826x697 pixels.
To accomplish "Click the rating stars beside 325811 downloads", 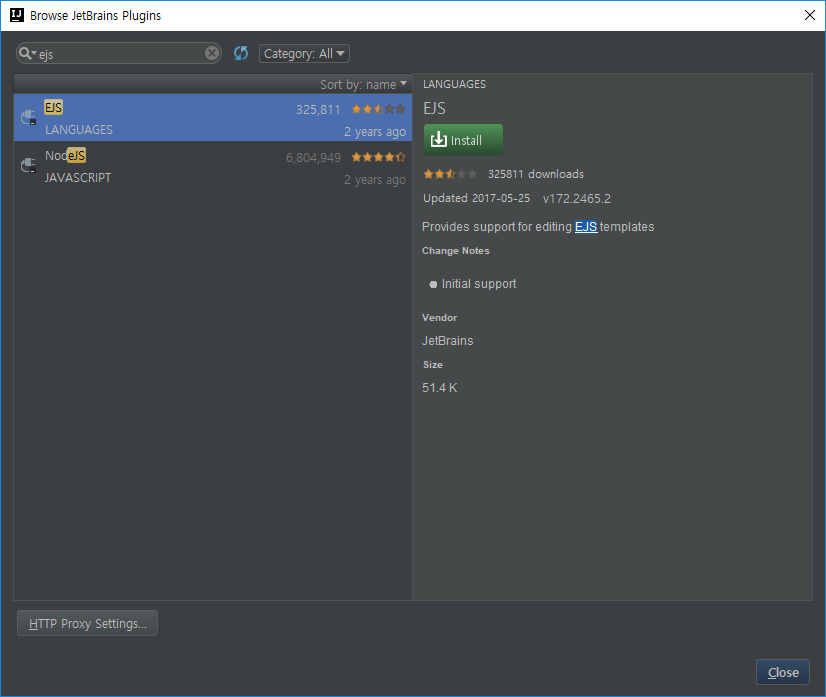I will (x=450, y=174).
